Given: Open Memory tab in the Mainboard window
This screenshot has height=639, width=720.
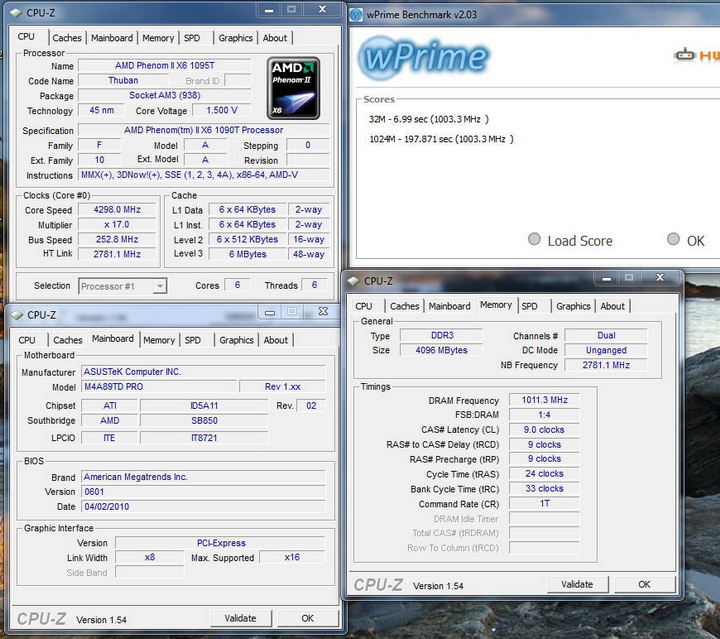Looking at the screenshot, I should coord(159,340).
